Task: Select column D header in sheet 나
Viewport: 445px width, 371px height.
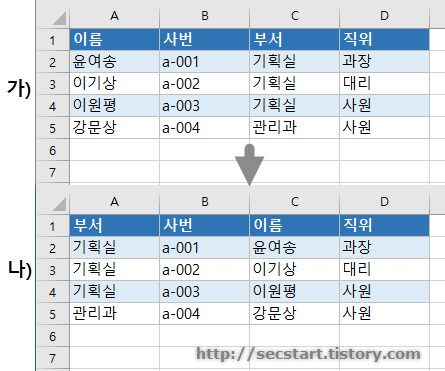Action: tap(384, 202)
